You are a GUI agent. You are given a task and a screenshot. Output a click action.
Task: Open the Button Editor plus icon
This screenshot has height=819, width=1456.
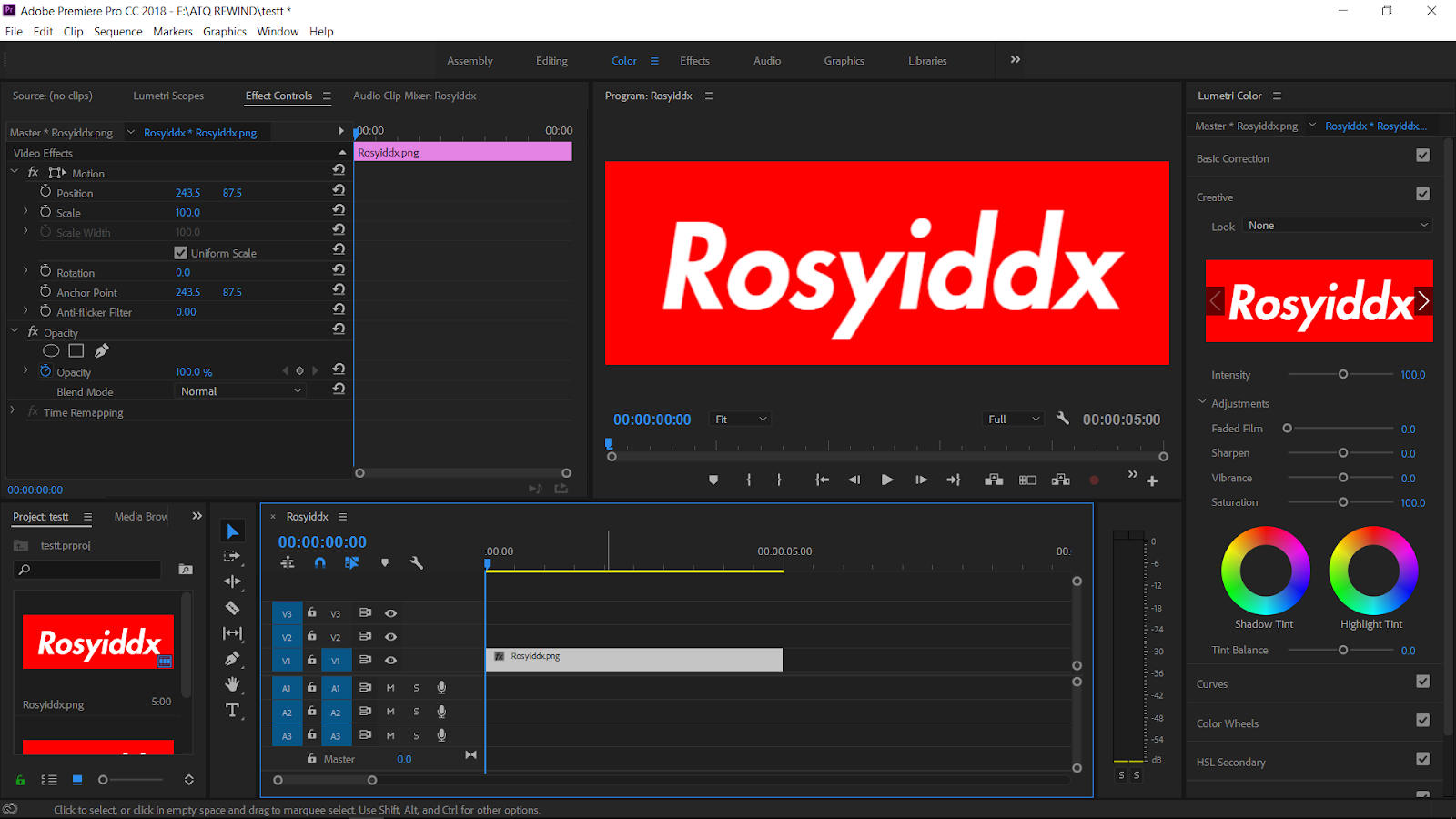1152,480
